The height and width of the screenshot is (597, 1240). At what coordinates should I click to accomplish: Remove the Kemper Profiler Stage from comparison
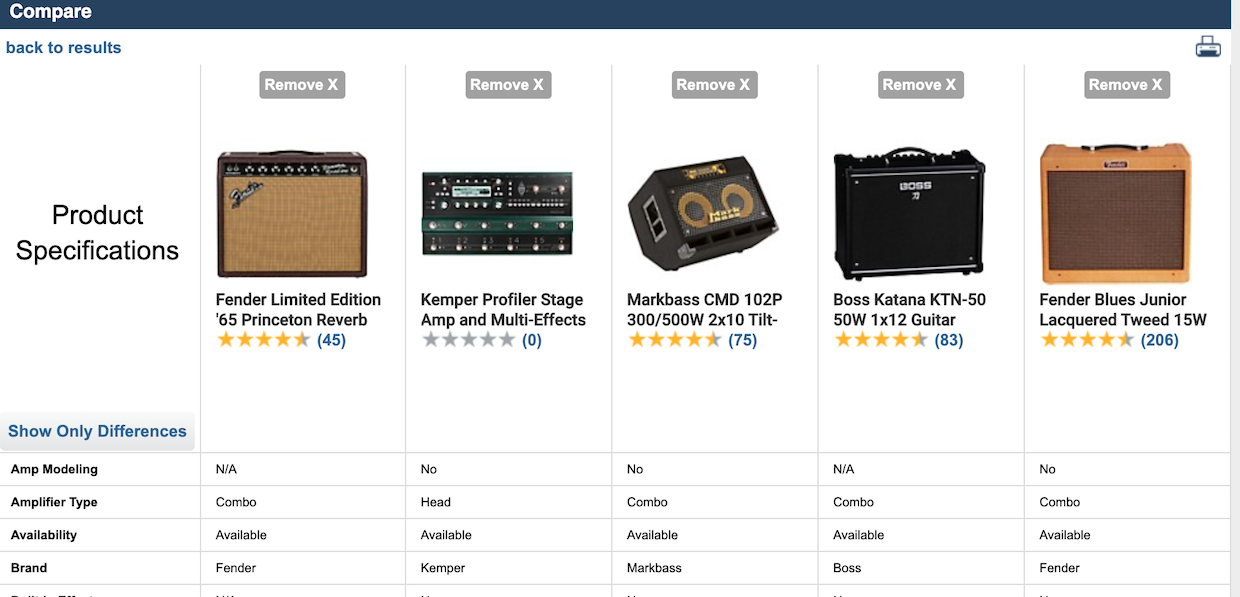pos(508,84)
